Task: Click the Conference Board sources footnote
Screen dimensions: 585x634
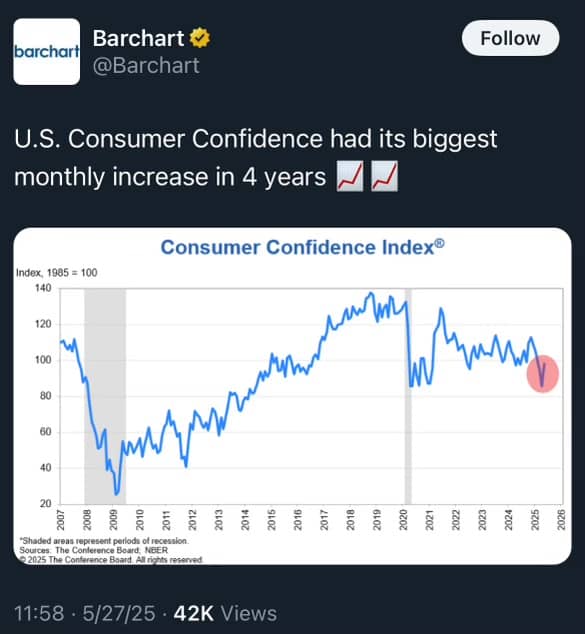Action: (x=93, y=550)
